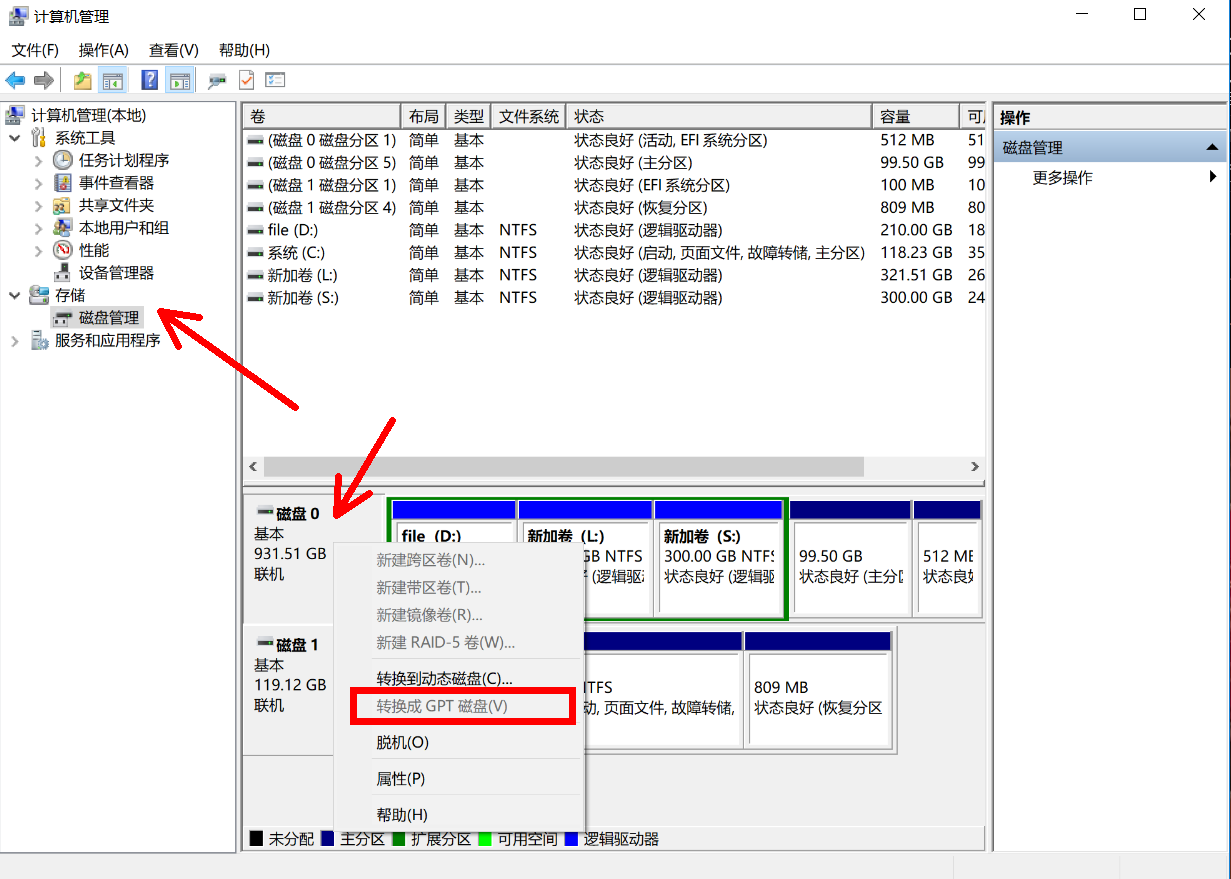Image resolution: width=1231 pixels, height=879 pixels.
Task: Select the 磁盘 1 磁盘分区 4 row
Action: pyautogui.click(x=614, y=208)
